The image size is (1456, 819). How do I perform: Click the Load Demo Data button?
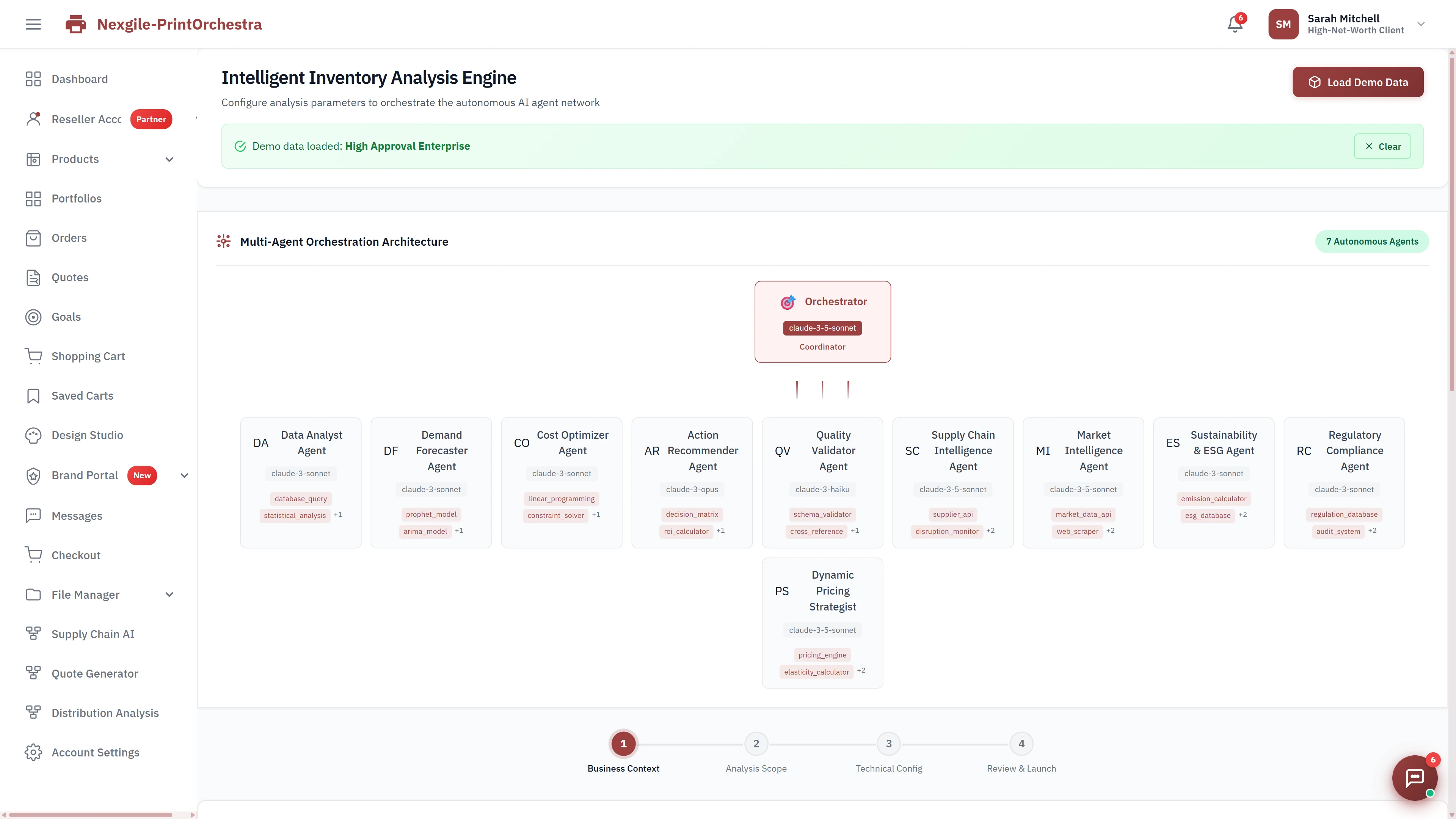pyautogui.click(x=1358, y=82)
